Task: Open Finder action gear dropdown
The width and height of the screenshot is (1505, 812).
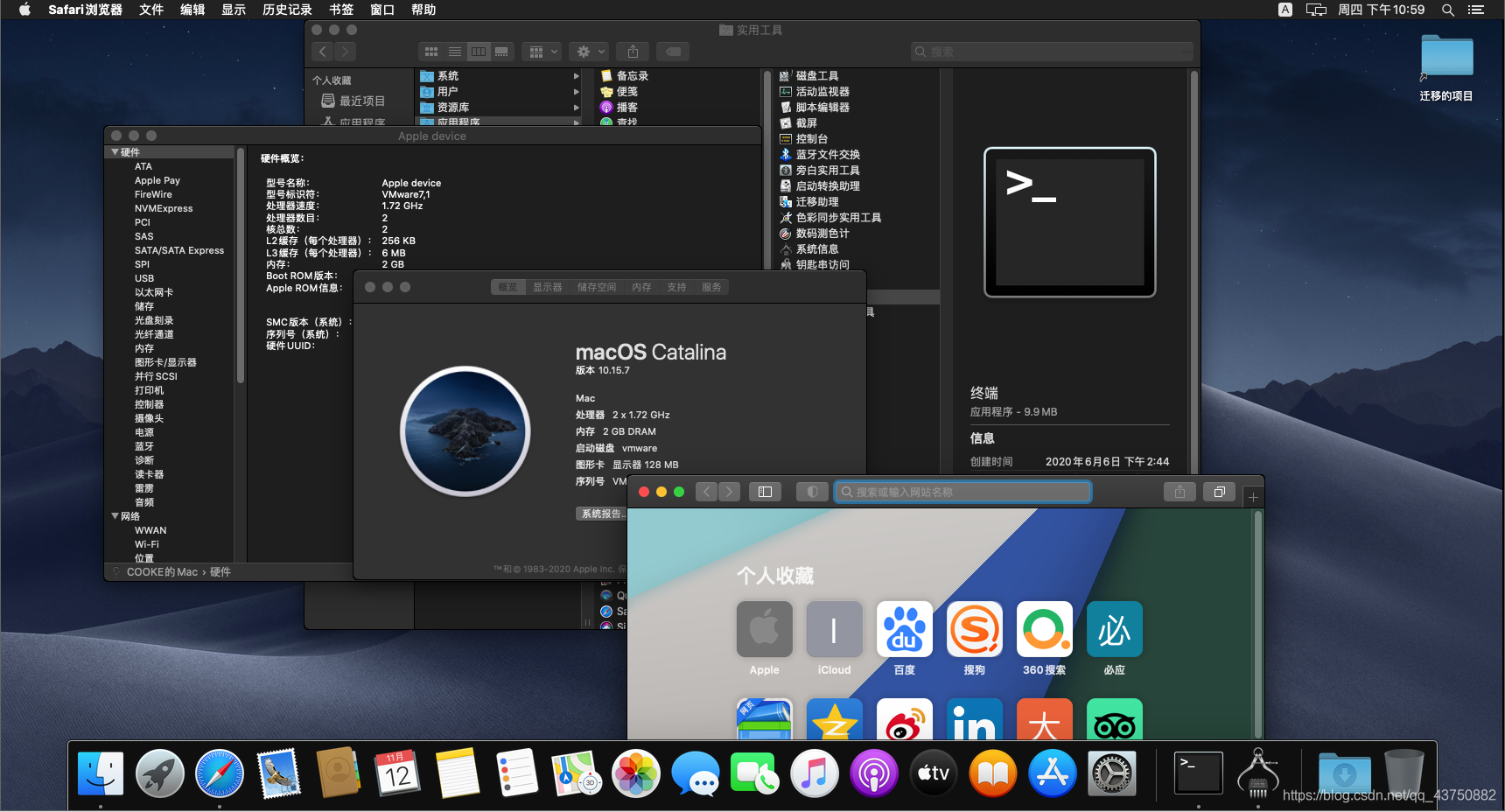Action: [x=588, y=52]
